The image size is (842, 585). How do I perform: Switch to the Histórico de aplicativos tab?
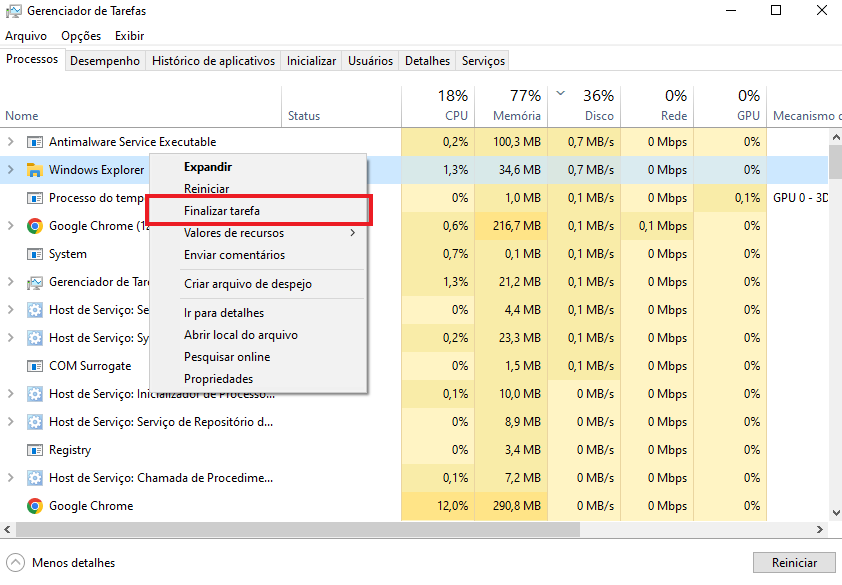(213, 61)
